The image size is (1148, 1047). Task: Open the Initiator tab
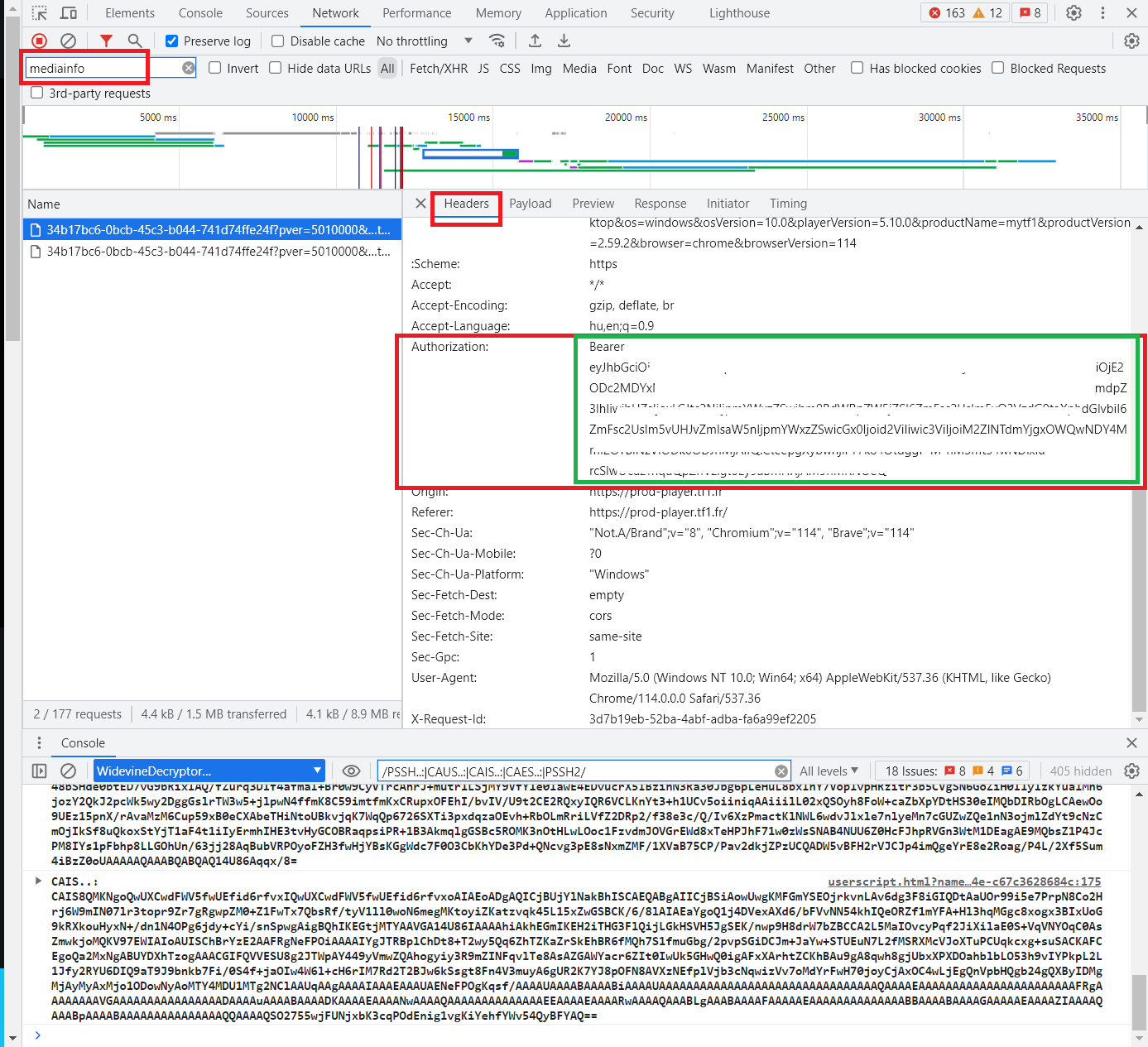point(728,204)
